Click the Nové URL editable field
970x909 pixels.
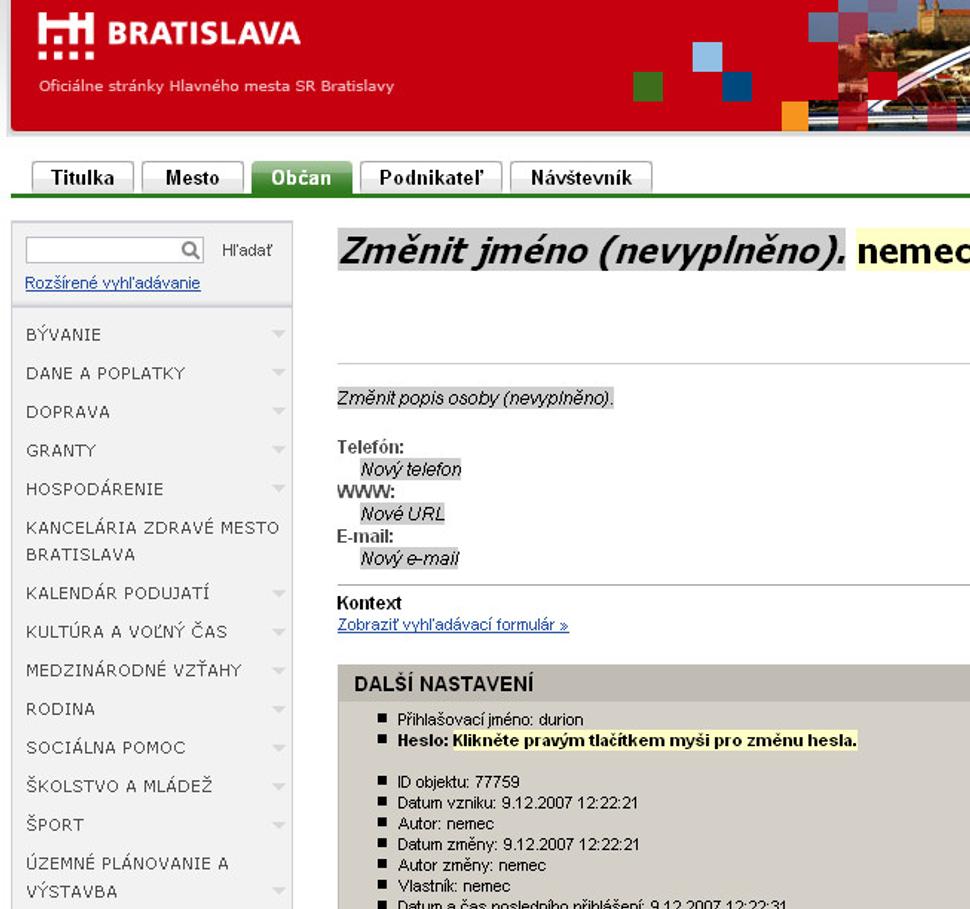click(403, 514)
